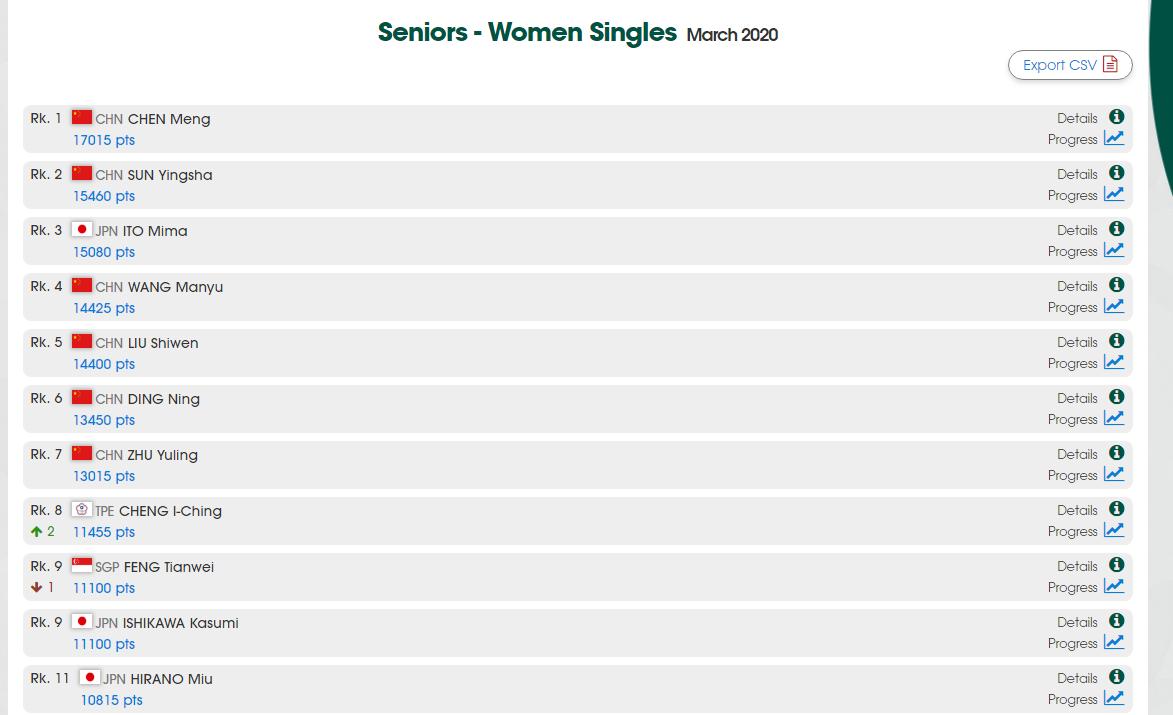Click the China flag beside SUN Yingsha
This screenshot has height=715, width=1173.
[x=82, y=174]
